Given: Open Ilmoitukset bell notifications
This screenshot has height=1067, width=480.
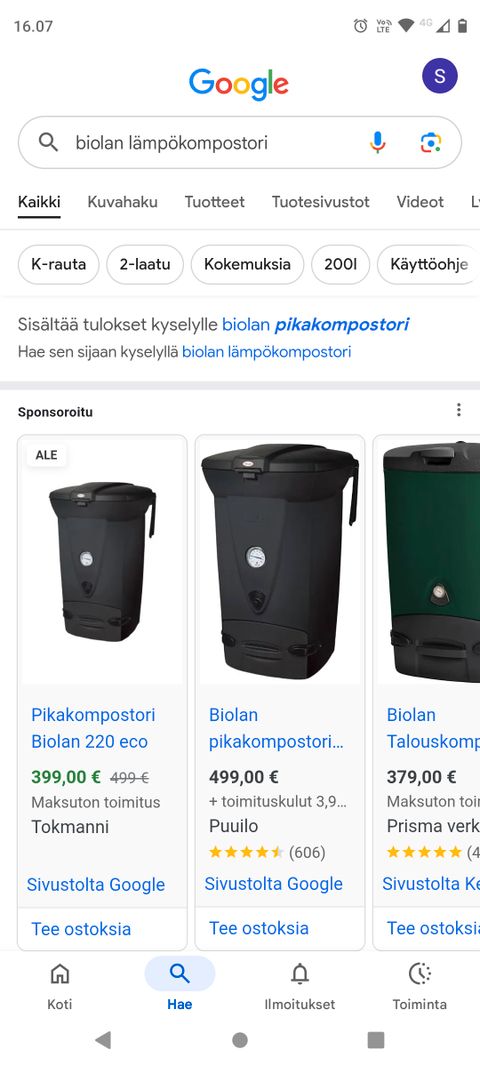Looking at the screenshot, I should click(300, 985).
